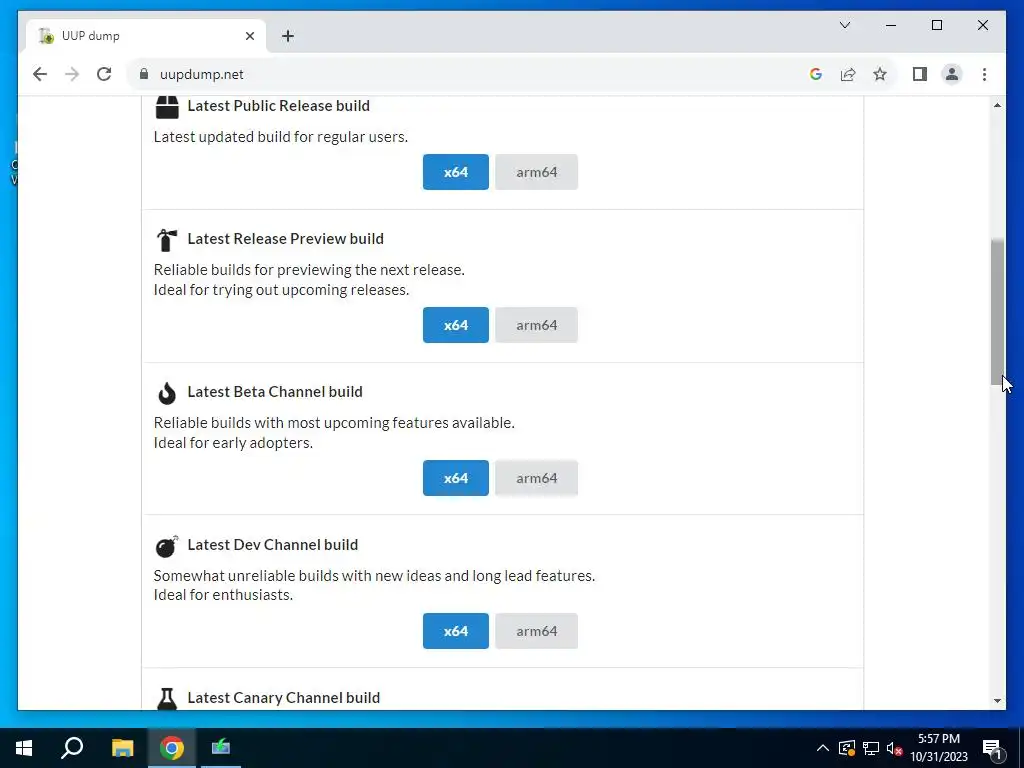Click the scrollbar up arrow
The image size is (1024, 768).
pos(997,105)
